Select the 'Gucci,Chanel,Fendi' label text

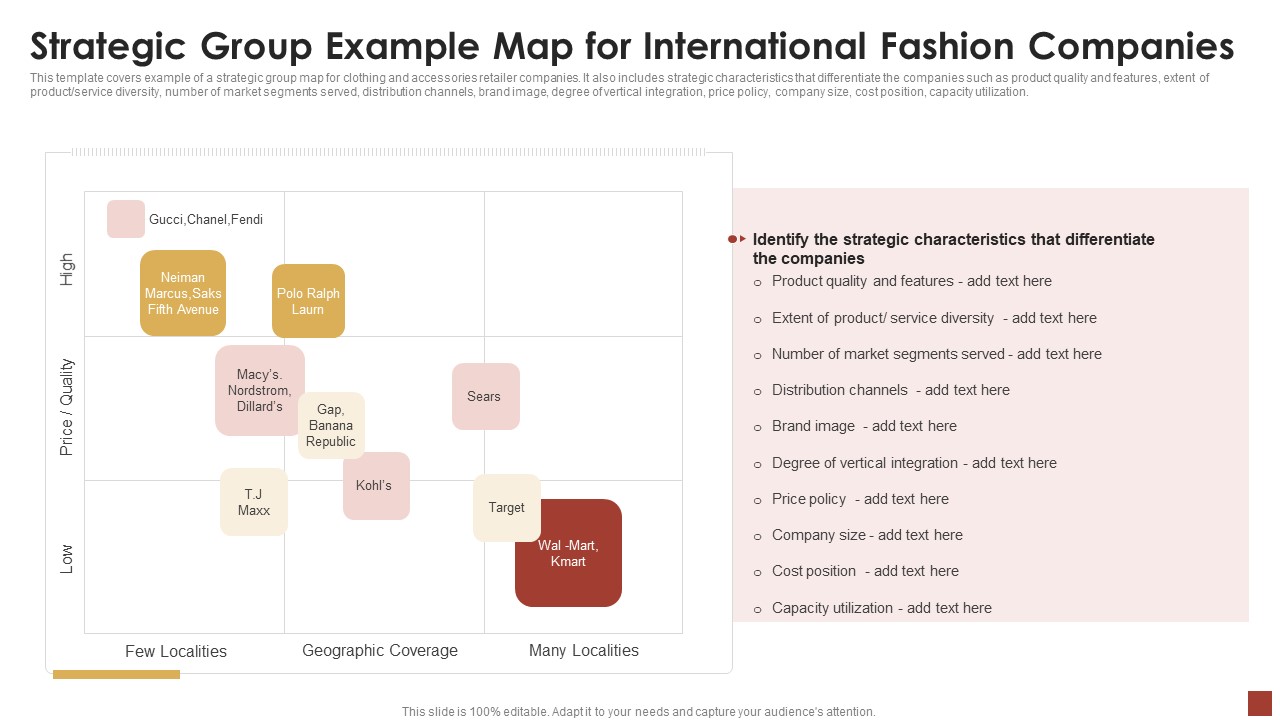click(206, 219)
